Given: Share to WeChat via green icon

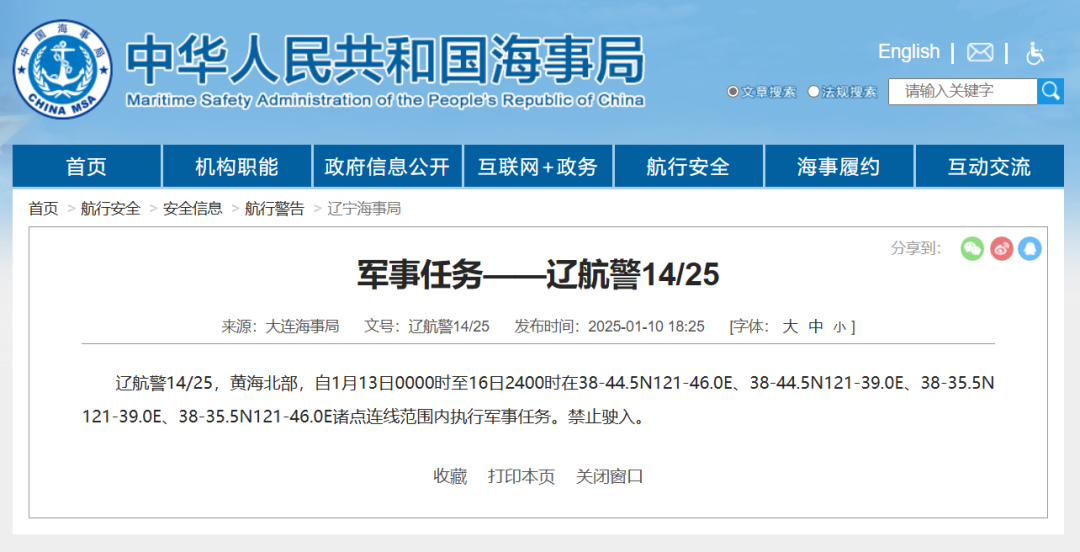Looking at the screenshot, I should (972, 248).
